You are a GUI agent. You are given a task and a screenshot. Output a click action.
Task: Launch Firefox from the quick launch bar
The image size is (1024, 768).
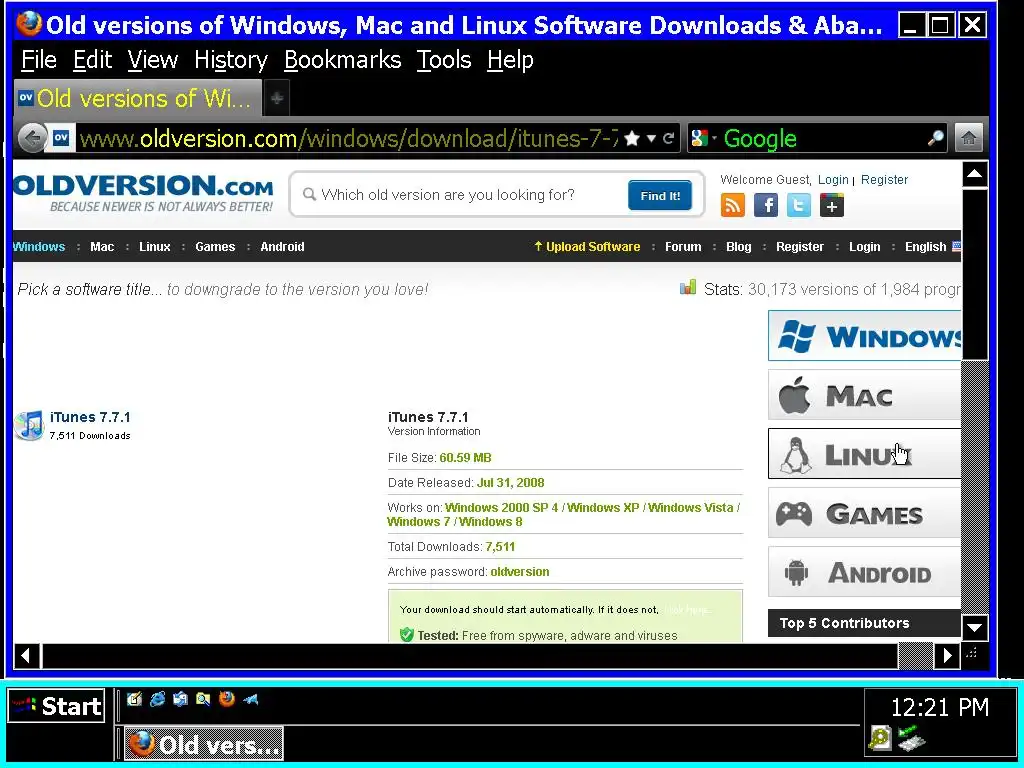click(227, 699)
